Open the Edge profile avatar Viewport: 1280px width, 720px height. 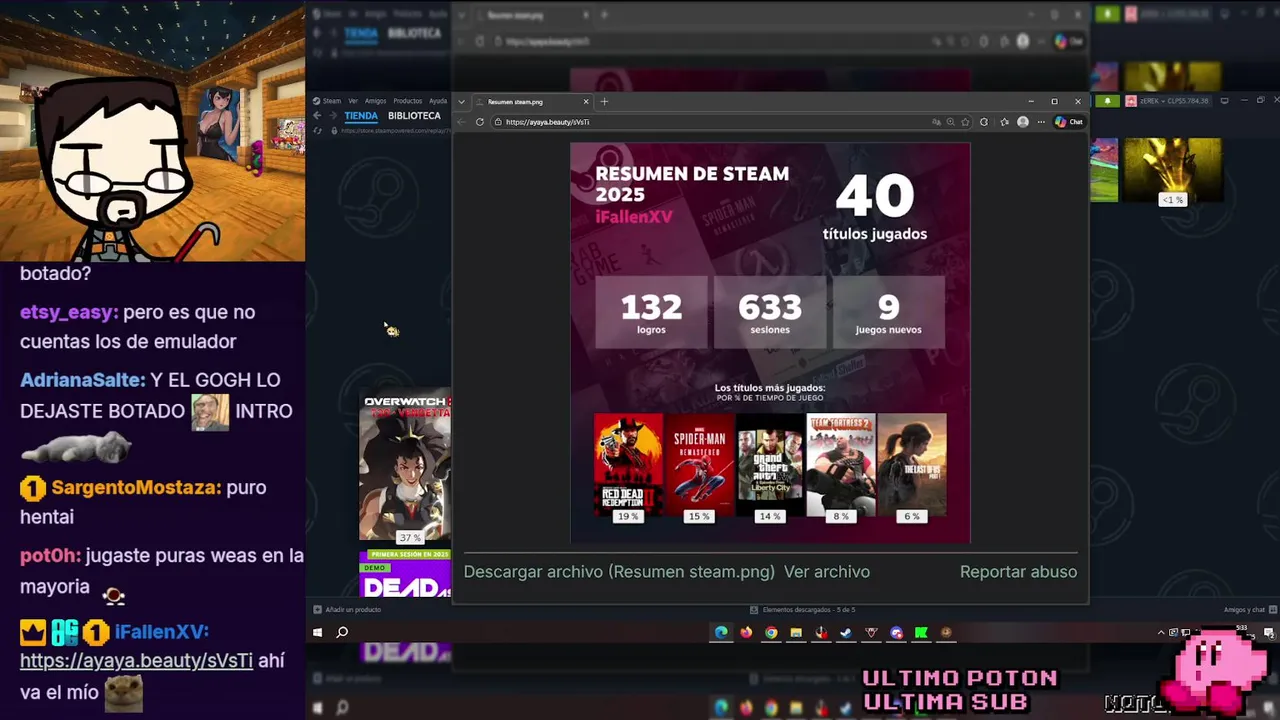[1022, 122]
